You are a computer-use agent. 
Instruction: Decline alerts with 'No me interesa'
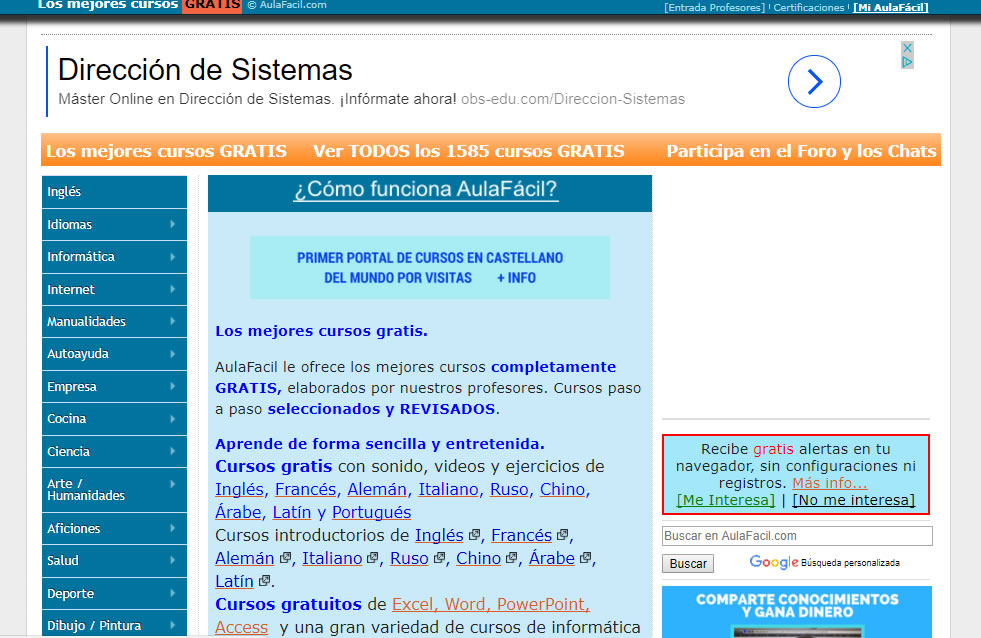[x=853, y=500]
